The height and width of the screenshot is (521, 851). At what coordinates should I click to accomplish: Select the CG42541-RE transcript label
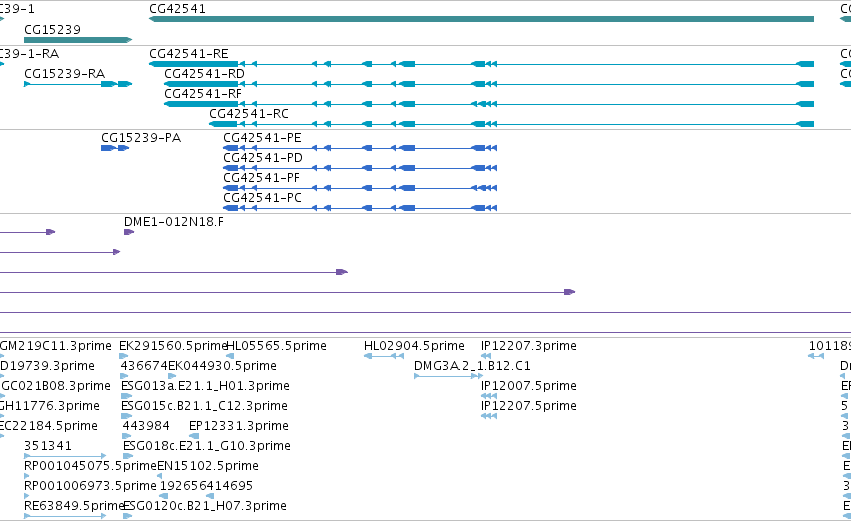tap(189, 54)
